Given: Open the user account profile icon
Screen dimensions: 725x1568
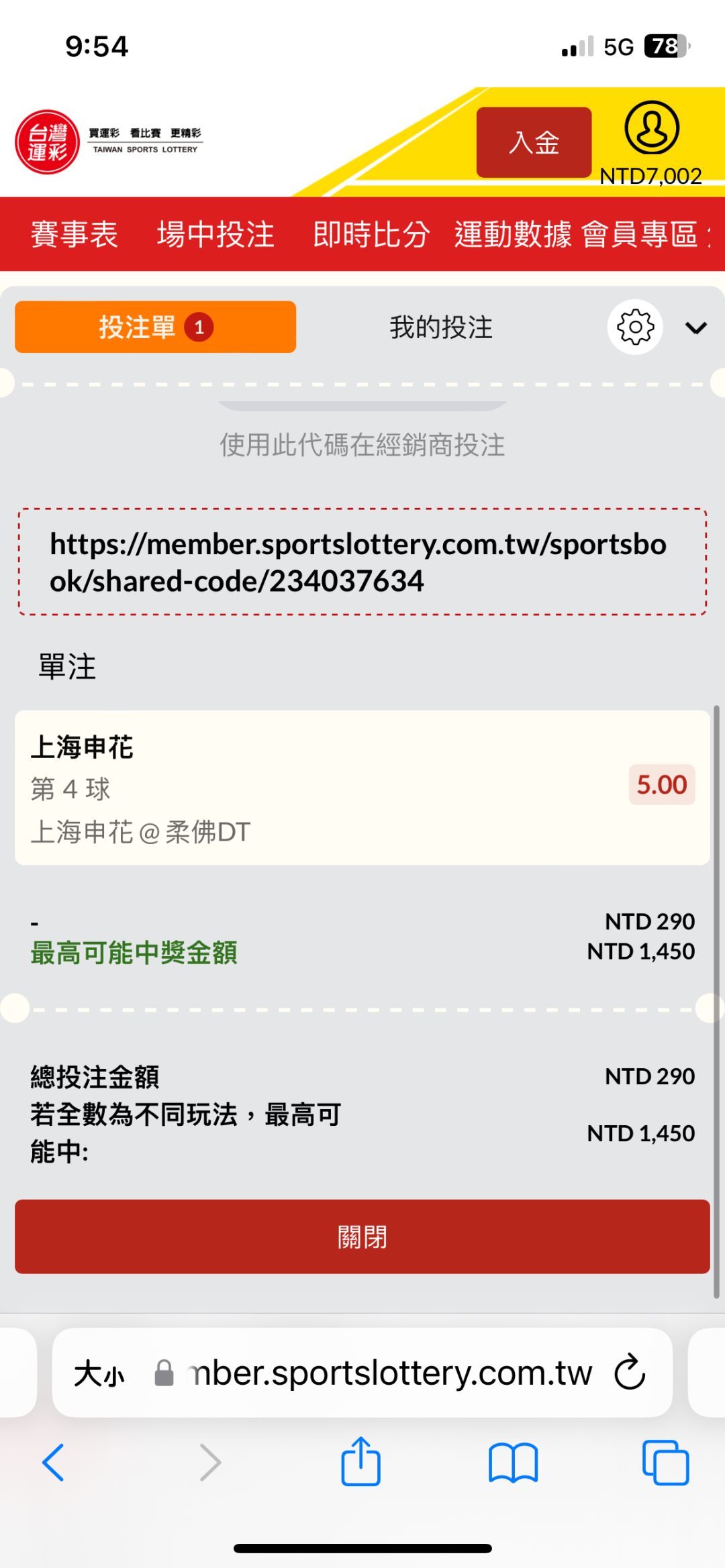Looking at the screenshot, I should click(x=651, y=128).
